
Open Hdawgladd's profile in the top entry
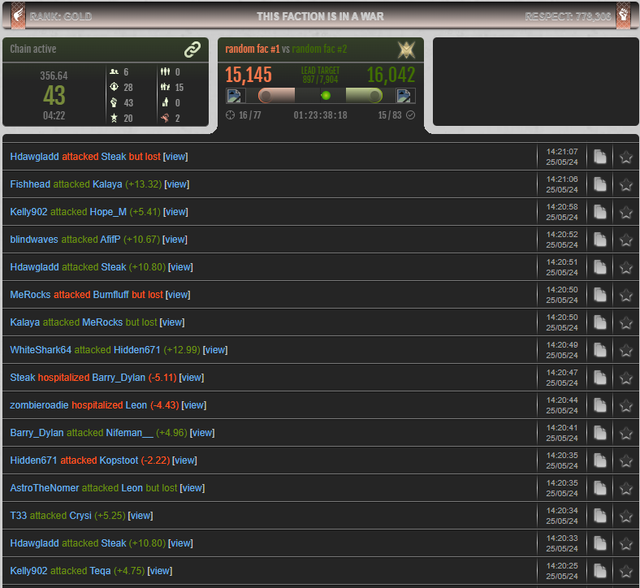pyautogui.click(x=34, y=157)
